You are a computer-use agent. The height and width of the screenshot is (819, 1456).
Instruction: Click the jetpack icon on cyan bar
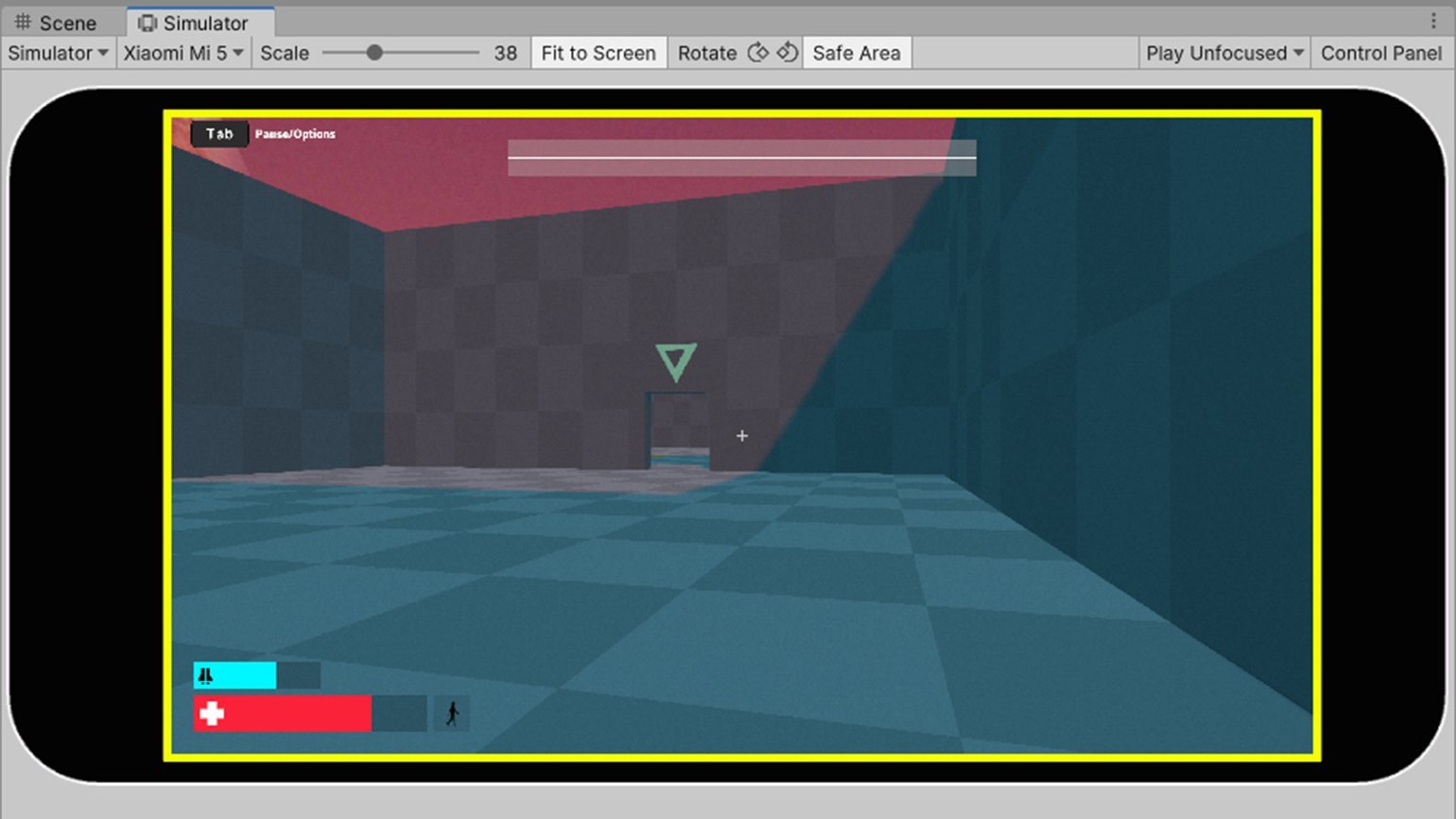tap(205, 675)
